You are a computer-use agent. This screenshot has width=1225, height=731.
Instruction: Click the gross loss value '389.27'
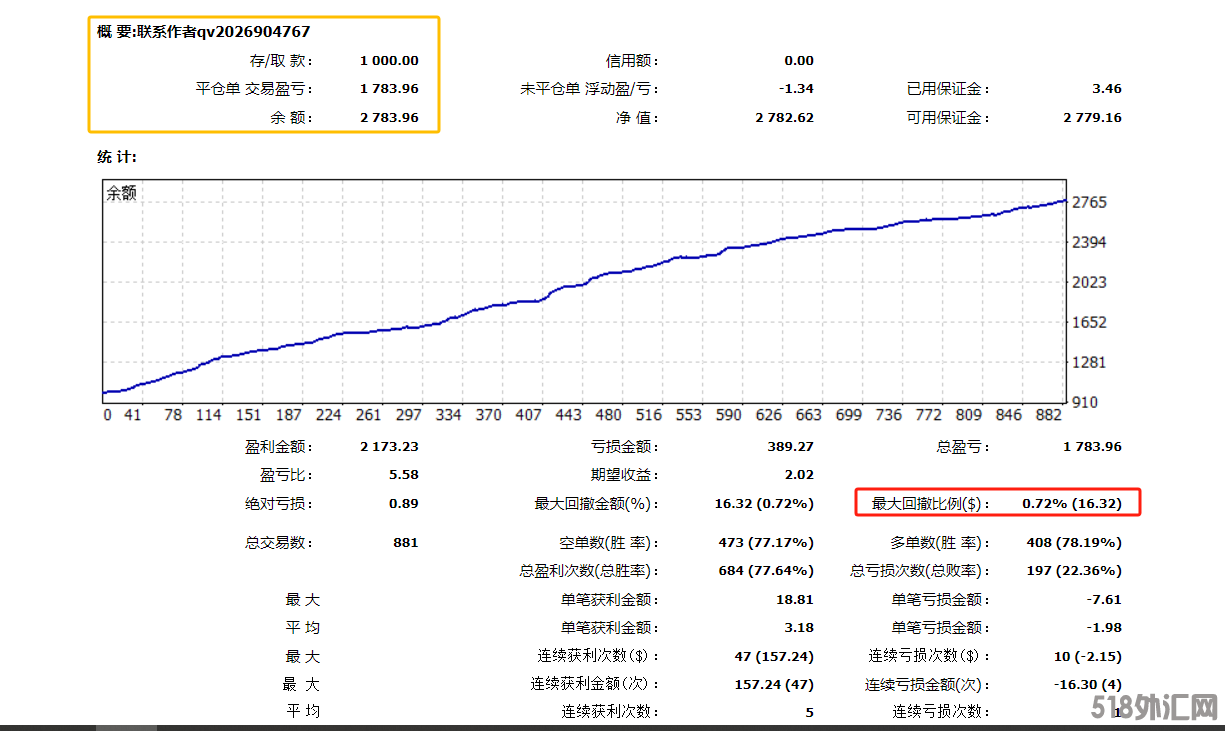(x=791, y=447)
